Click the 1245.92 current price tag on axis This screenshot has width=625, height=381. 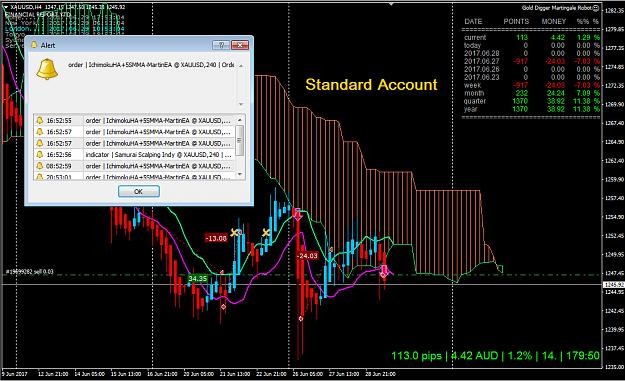(613, 285)
